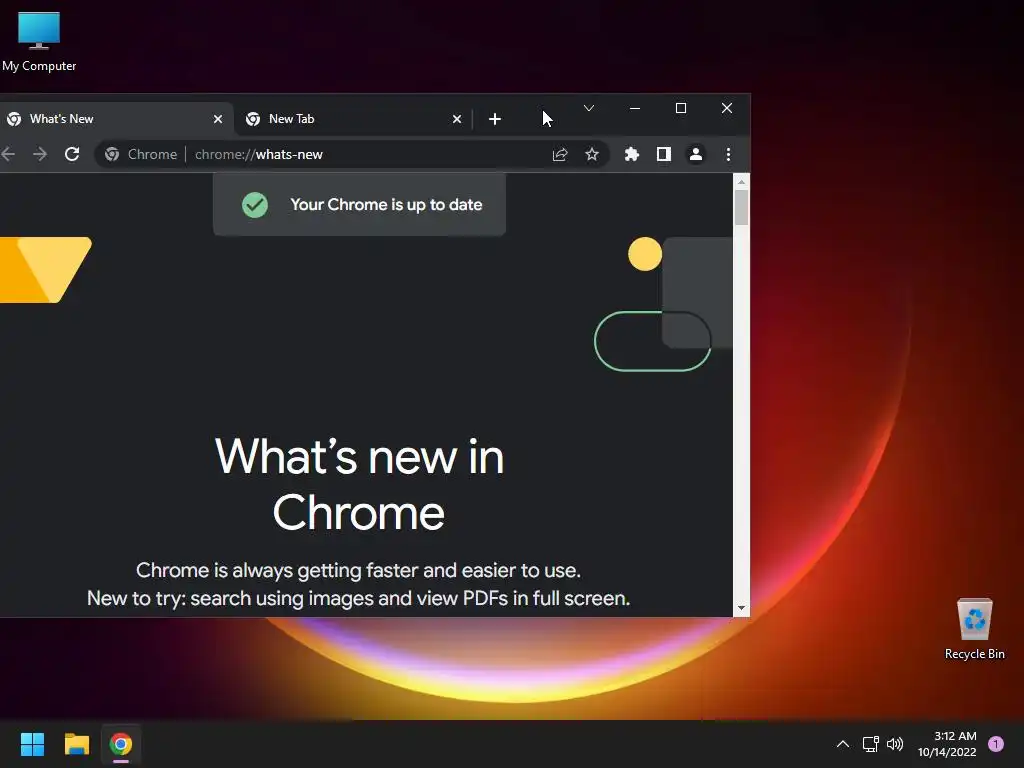Go forward in Chrome

pyautogui.click(x=40, y=154)
